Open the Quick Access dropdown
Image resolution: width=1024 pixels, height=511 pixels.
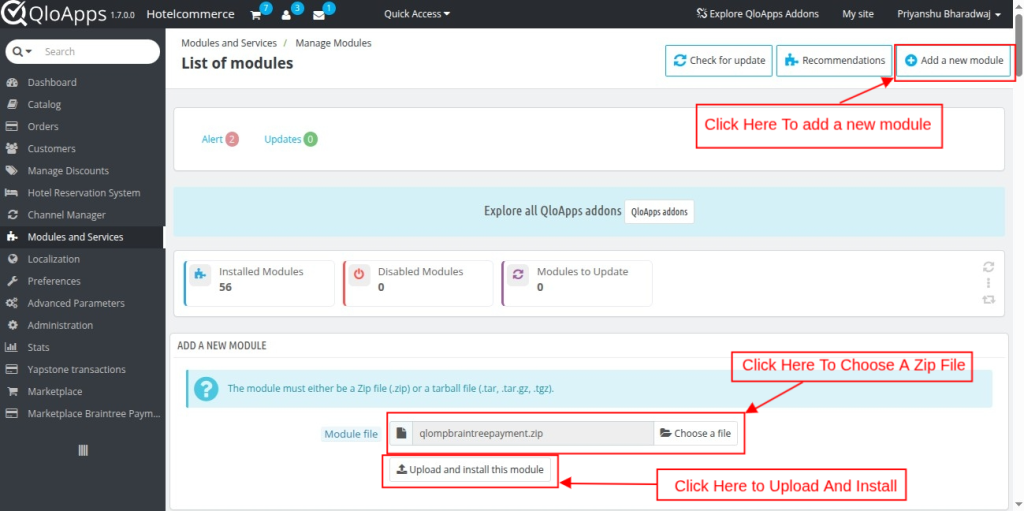(x=417, y=14)
